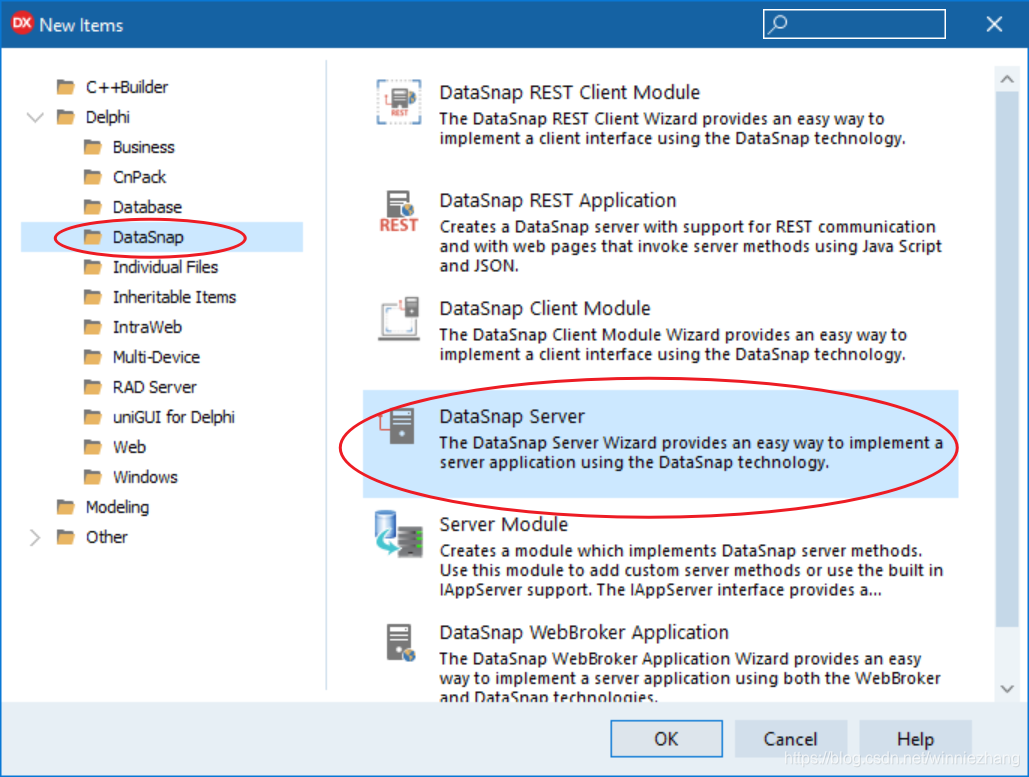Image resolution: width=1029 pixels, height=777 pixels.
Task: Open the Inheritable Items category
Action: click(x=174, y=297)
